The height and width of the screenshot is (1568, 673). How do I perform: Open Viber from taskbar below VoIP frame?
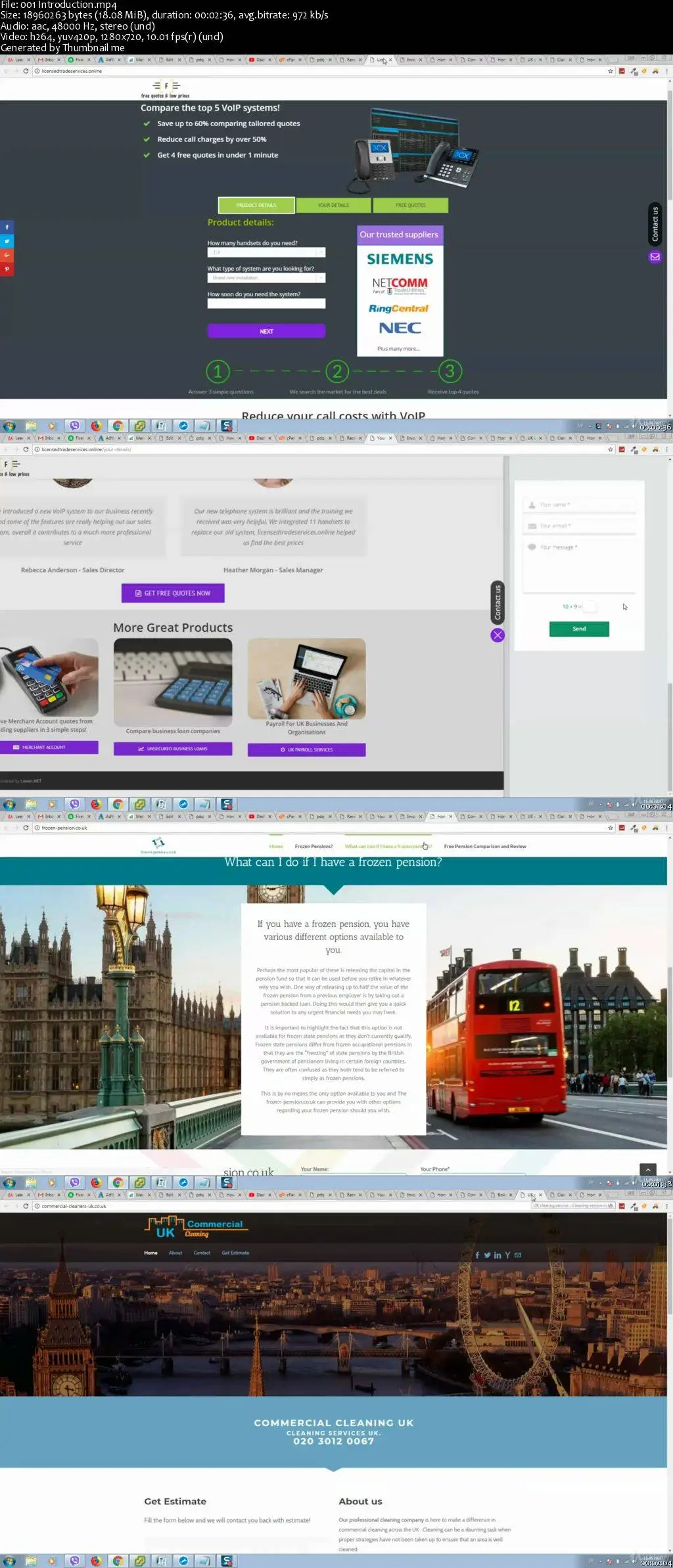point(74,426)
